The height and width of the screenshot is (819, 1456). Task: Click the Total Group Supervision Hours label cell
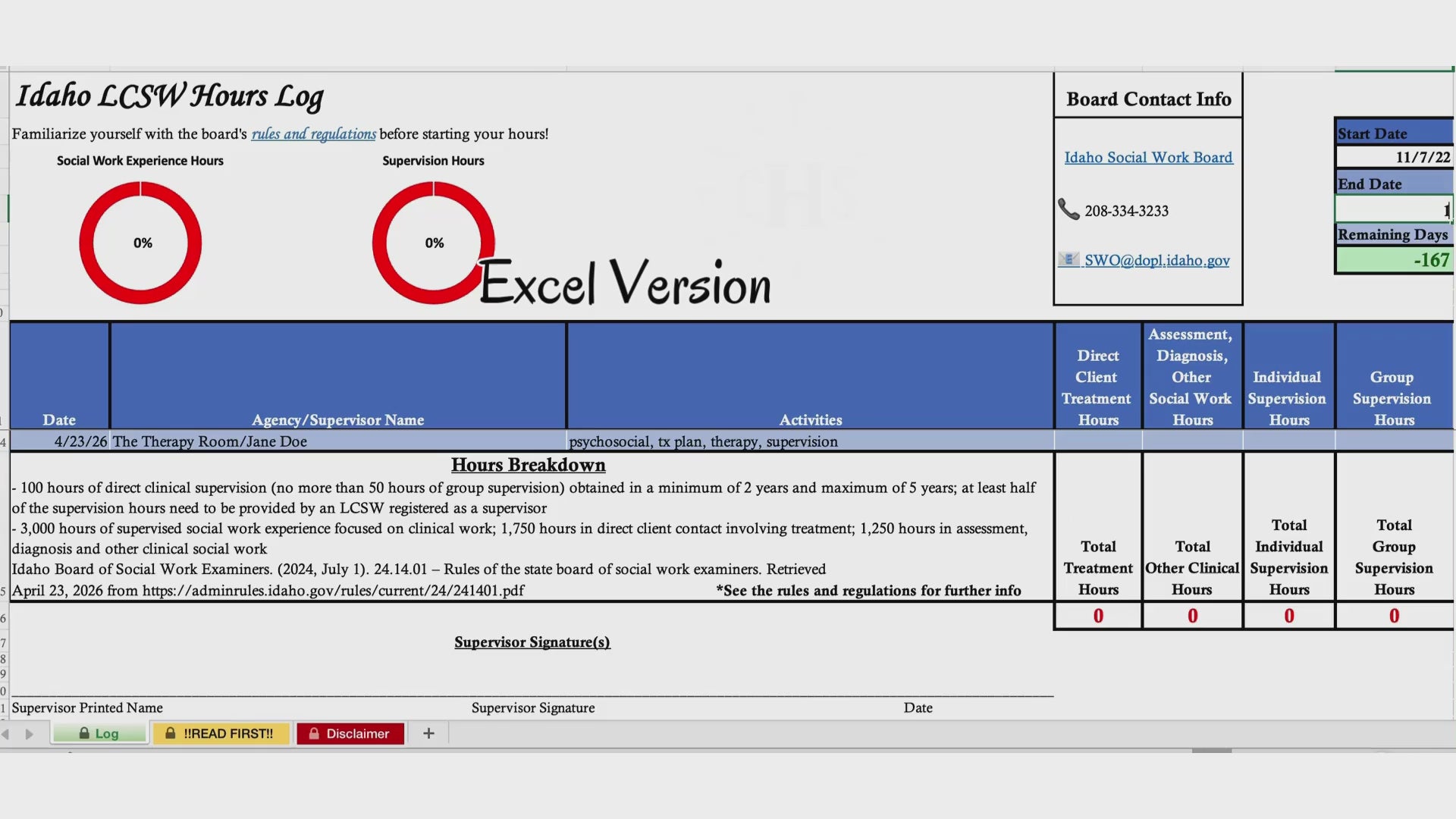tap(1394, 527)
